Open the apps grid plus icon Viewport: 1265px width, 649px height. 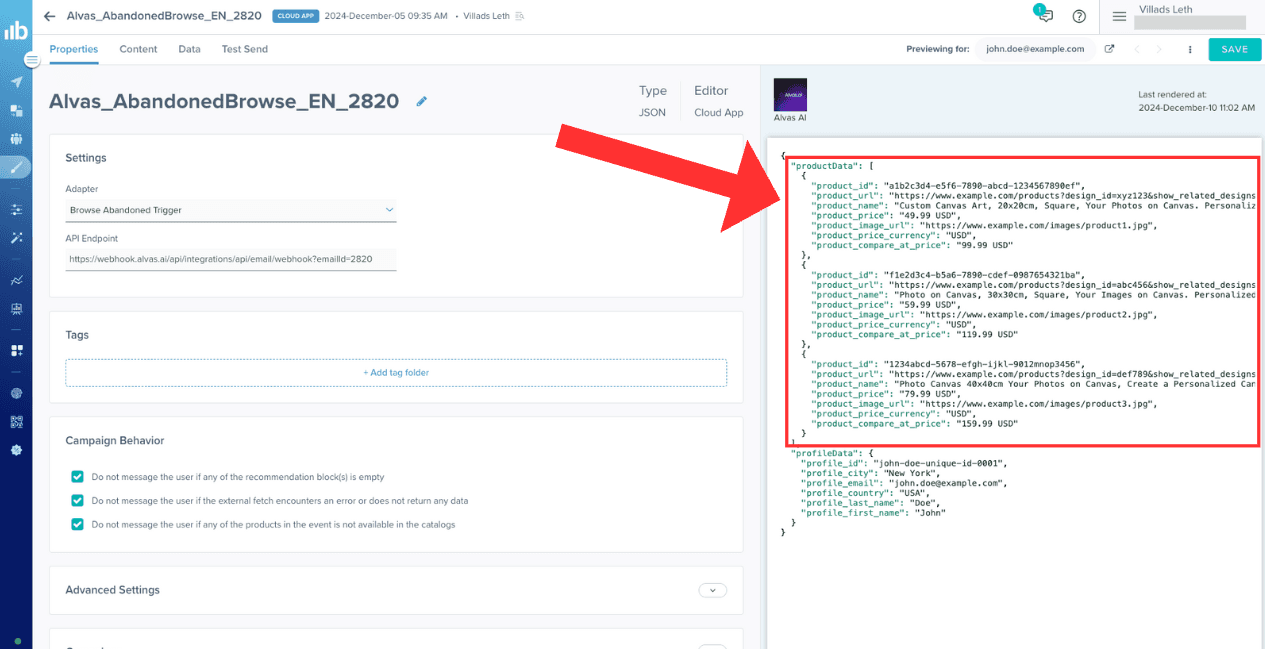click(x=16, y=351)
